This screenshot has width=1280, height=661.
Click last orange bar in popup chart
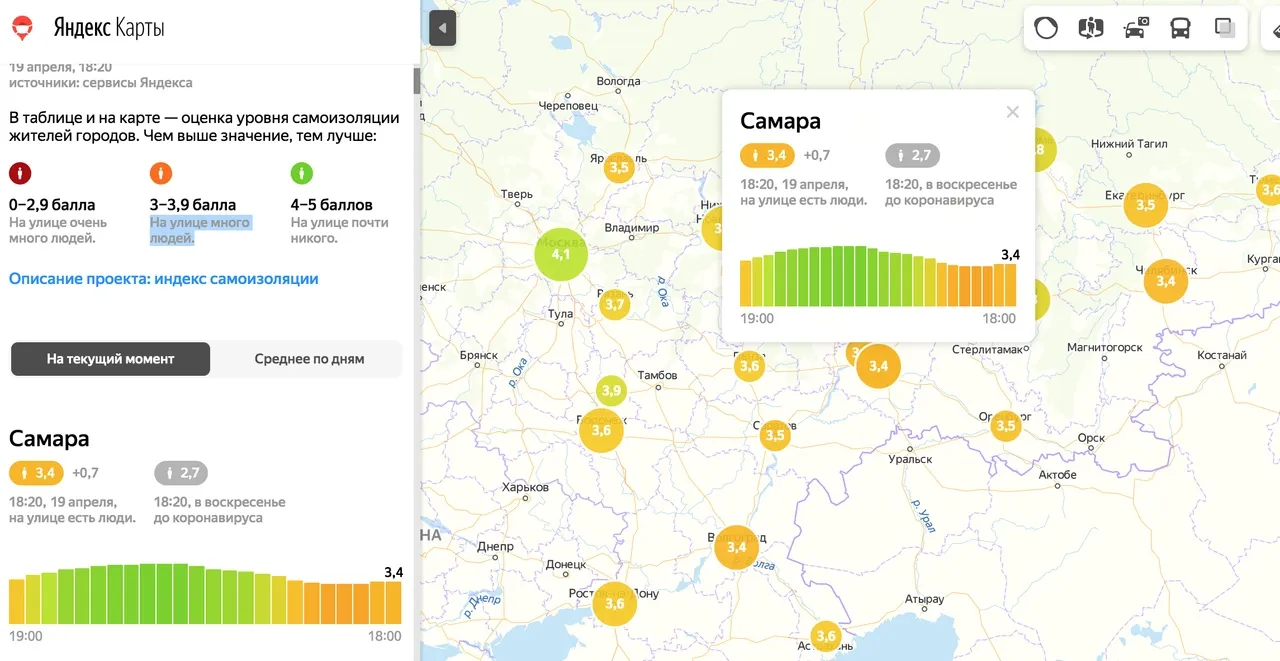pos(1010,285)
